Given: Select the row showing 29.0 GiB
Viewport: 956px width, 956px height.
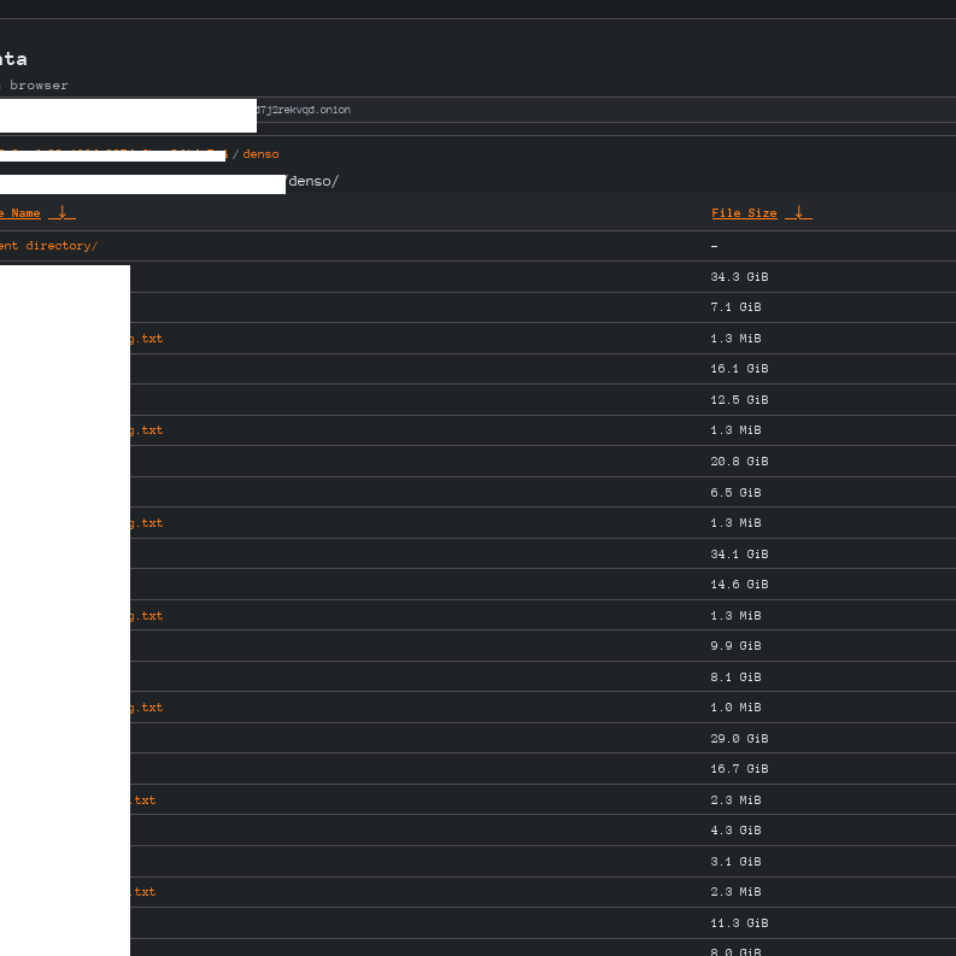Looking at the screenshot, I should pos(478,738).
